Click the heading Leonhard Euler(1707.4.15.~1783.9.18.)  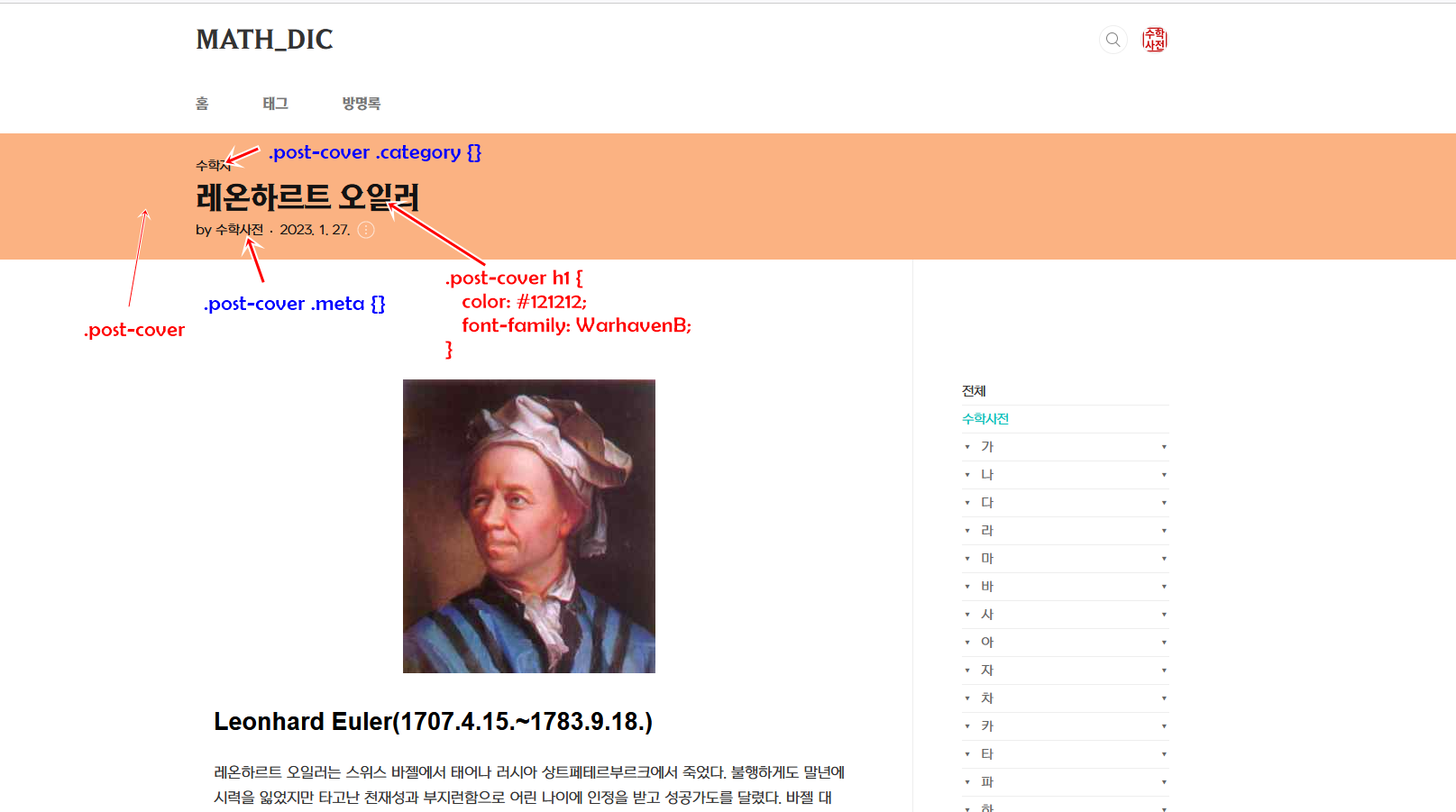(433, 722)
